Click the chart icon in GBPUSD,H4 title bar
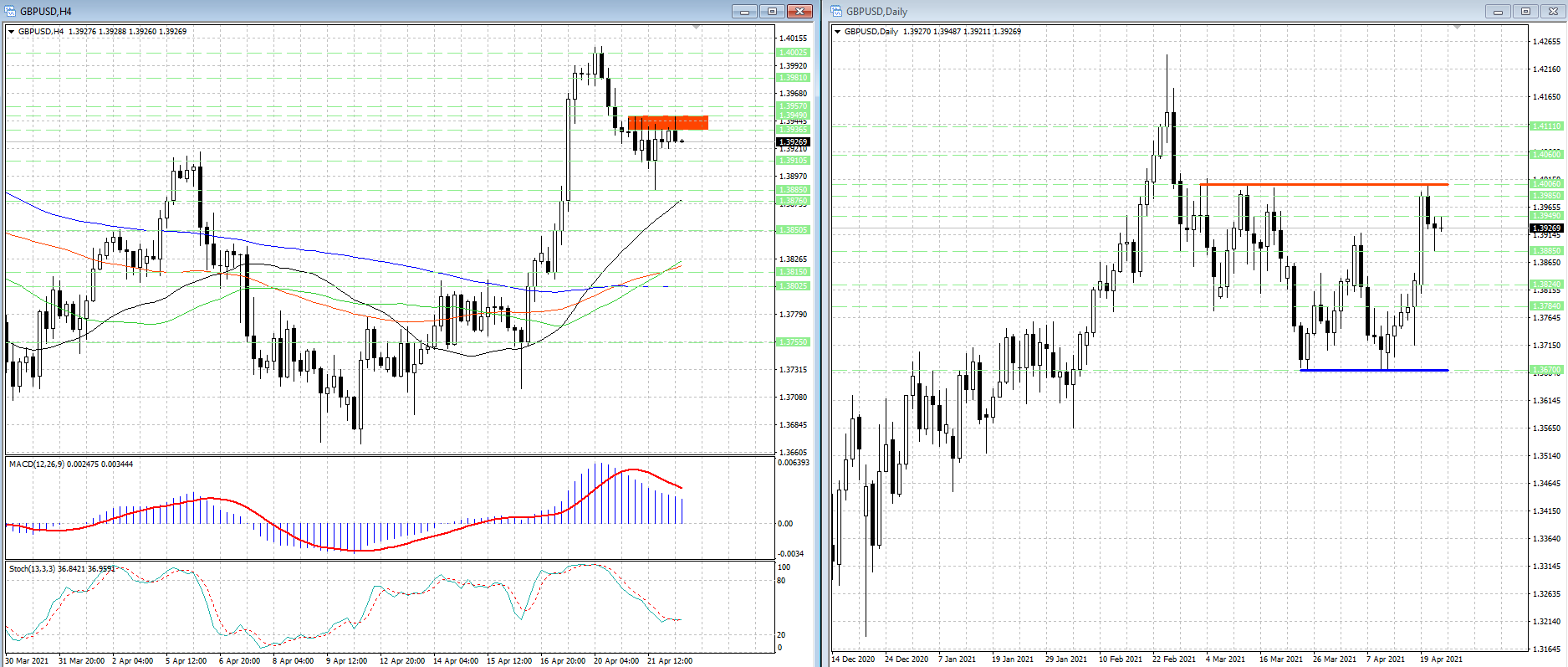Screen dimensions: 1568x667 tap(10, 11)
